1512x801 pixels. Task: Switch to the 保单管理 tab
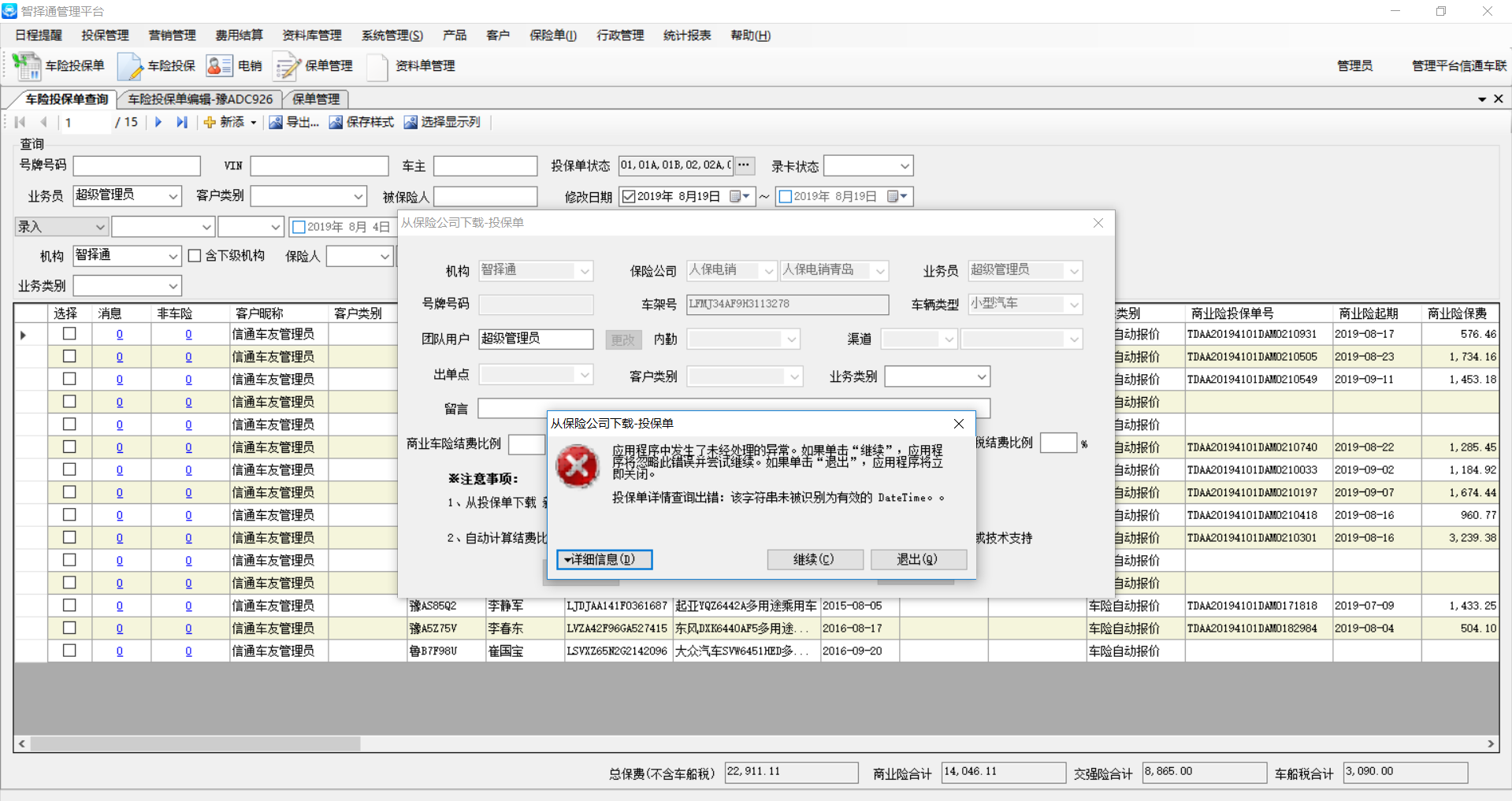(x=316, y=99)
